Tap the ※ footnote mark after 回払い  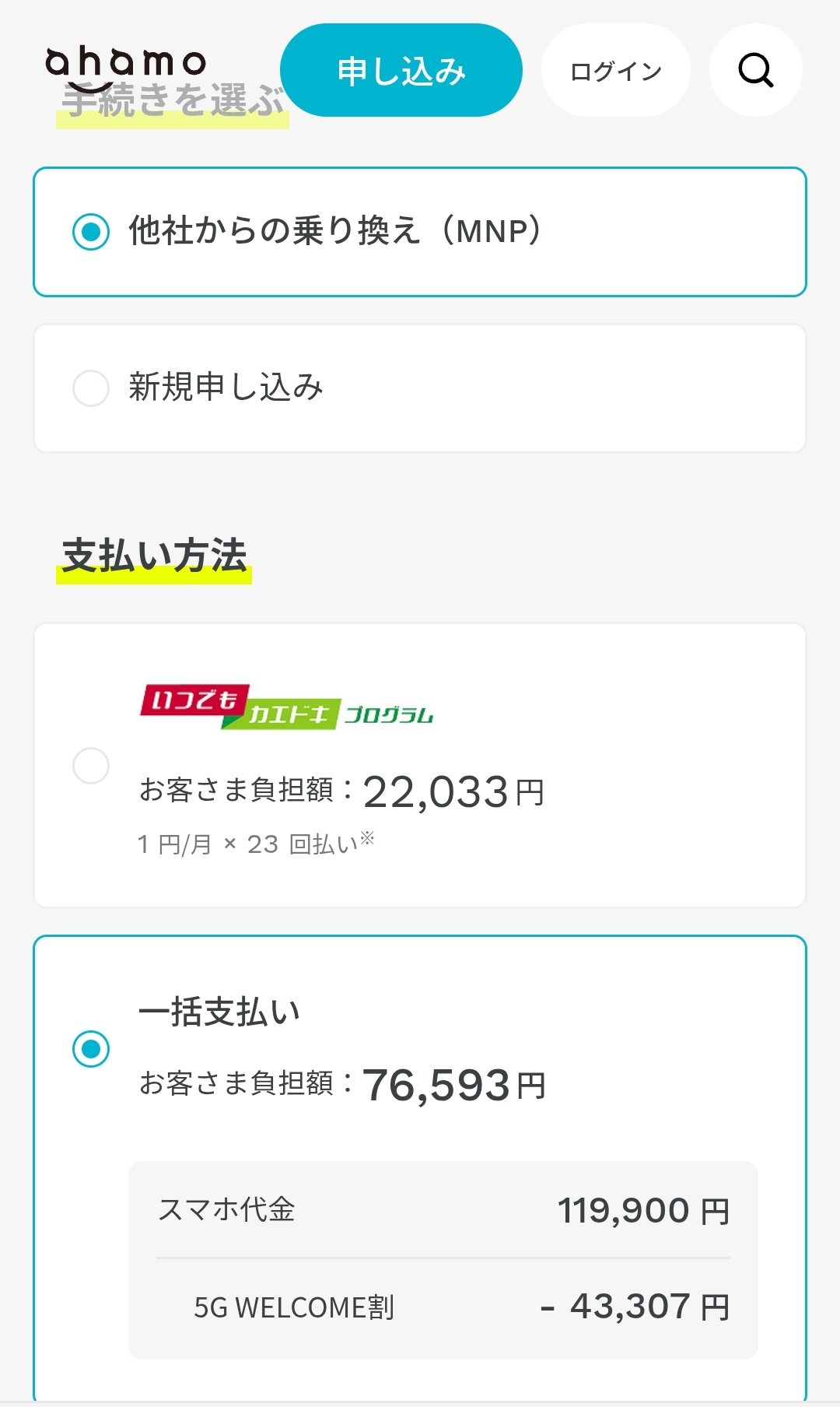pos(367,838)
